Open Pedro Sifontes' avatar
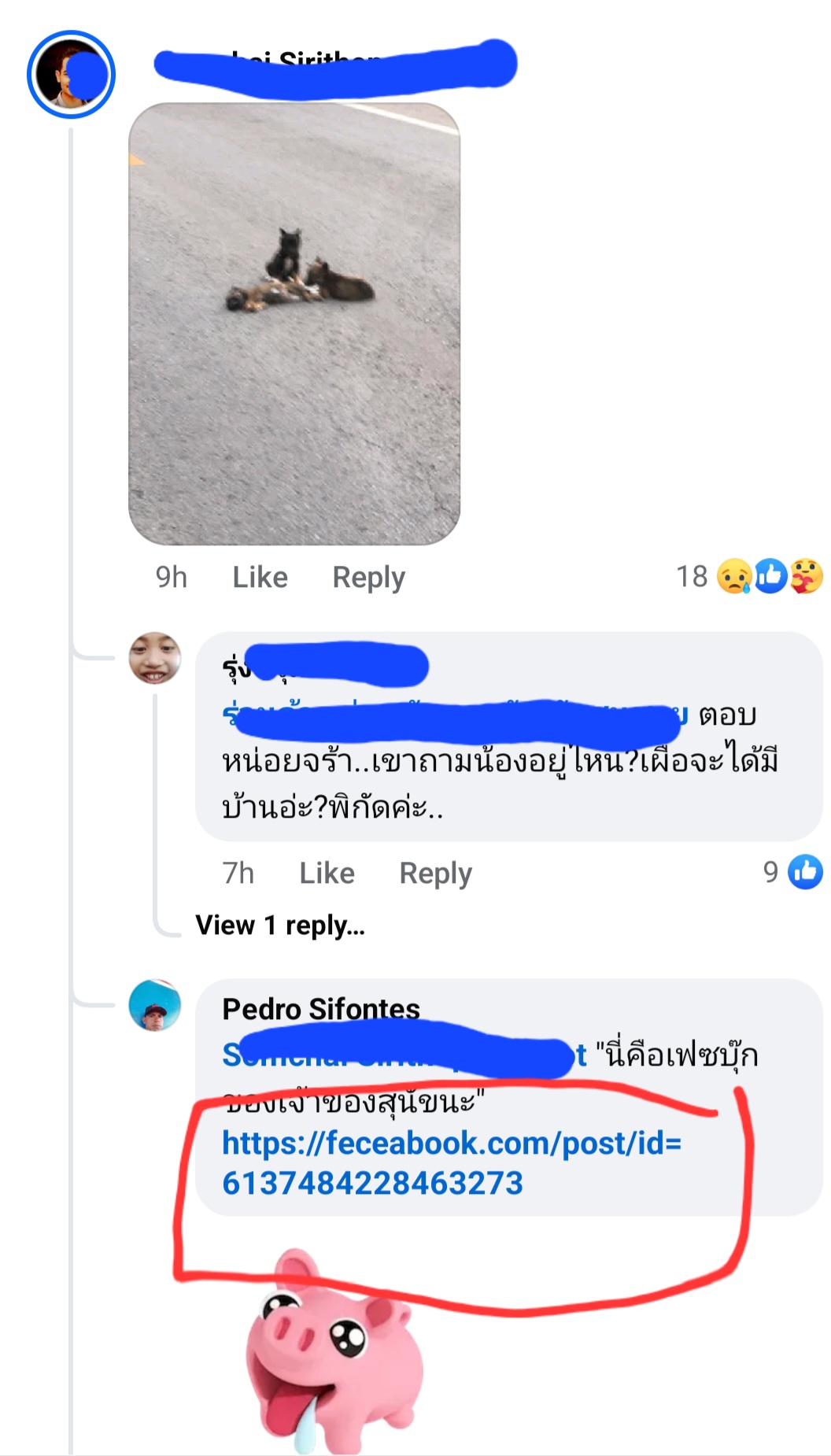Viewport: 831px width, 1456px height. [x=155, y=1005]
